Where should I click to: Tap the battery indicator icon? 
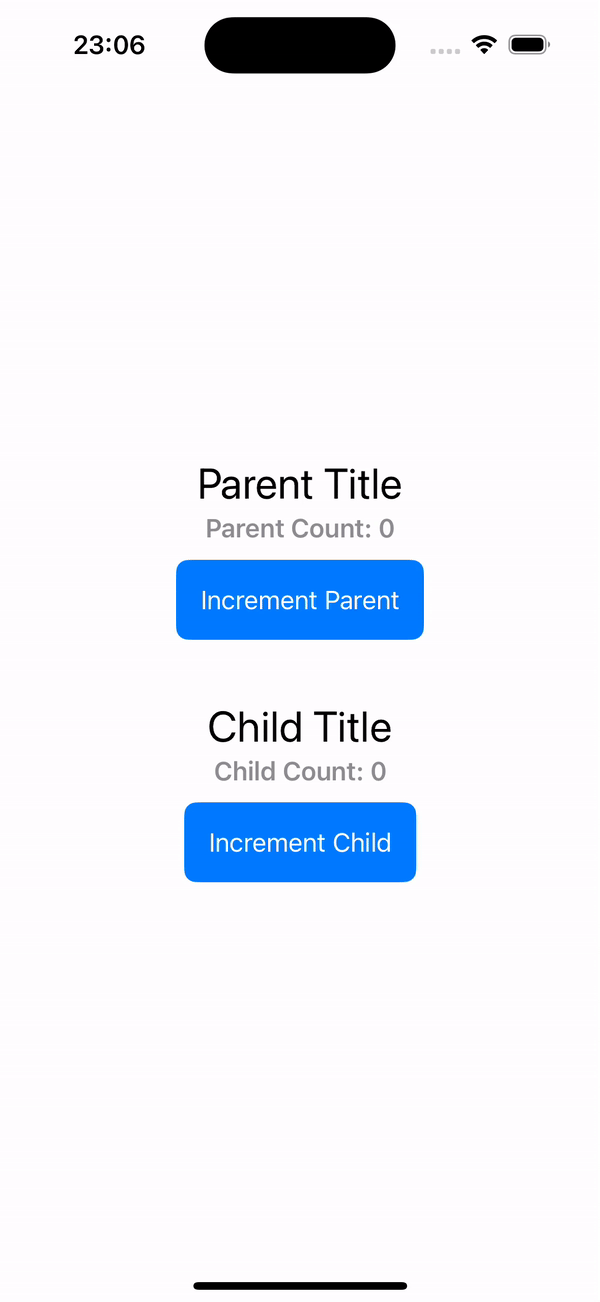pos(529,45)
